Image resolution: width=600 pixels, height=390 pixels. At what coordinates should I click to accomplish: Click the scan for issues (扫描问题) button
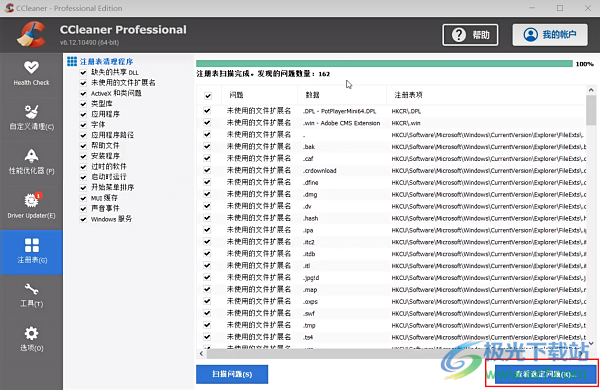232,374
